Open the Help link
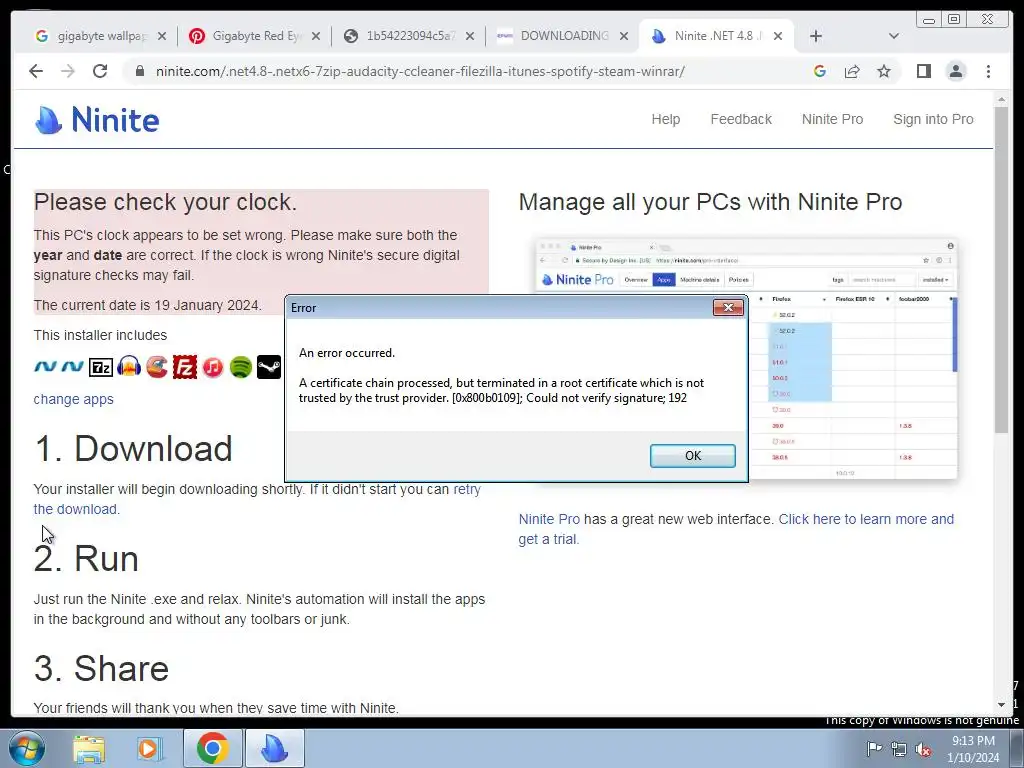The width and height of the screenshot is (1024, 768). tap(665, 119)
